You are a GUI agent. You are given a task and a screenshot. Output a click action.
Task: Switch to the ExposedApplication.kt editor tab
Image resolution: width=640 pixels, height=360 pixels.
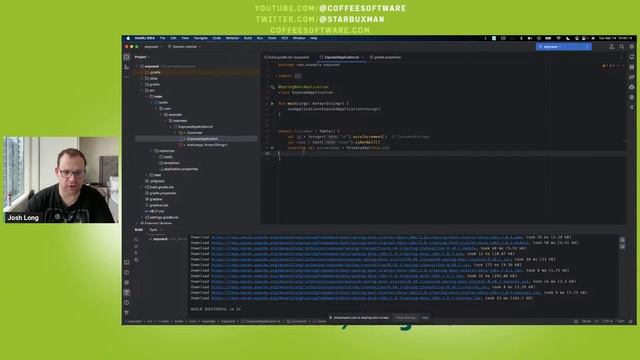[x=341, y=58]
